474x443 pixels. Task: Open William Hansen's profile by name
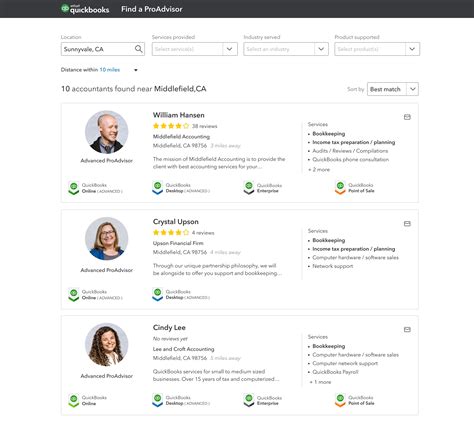coord(179,115)
